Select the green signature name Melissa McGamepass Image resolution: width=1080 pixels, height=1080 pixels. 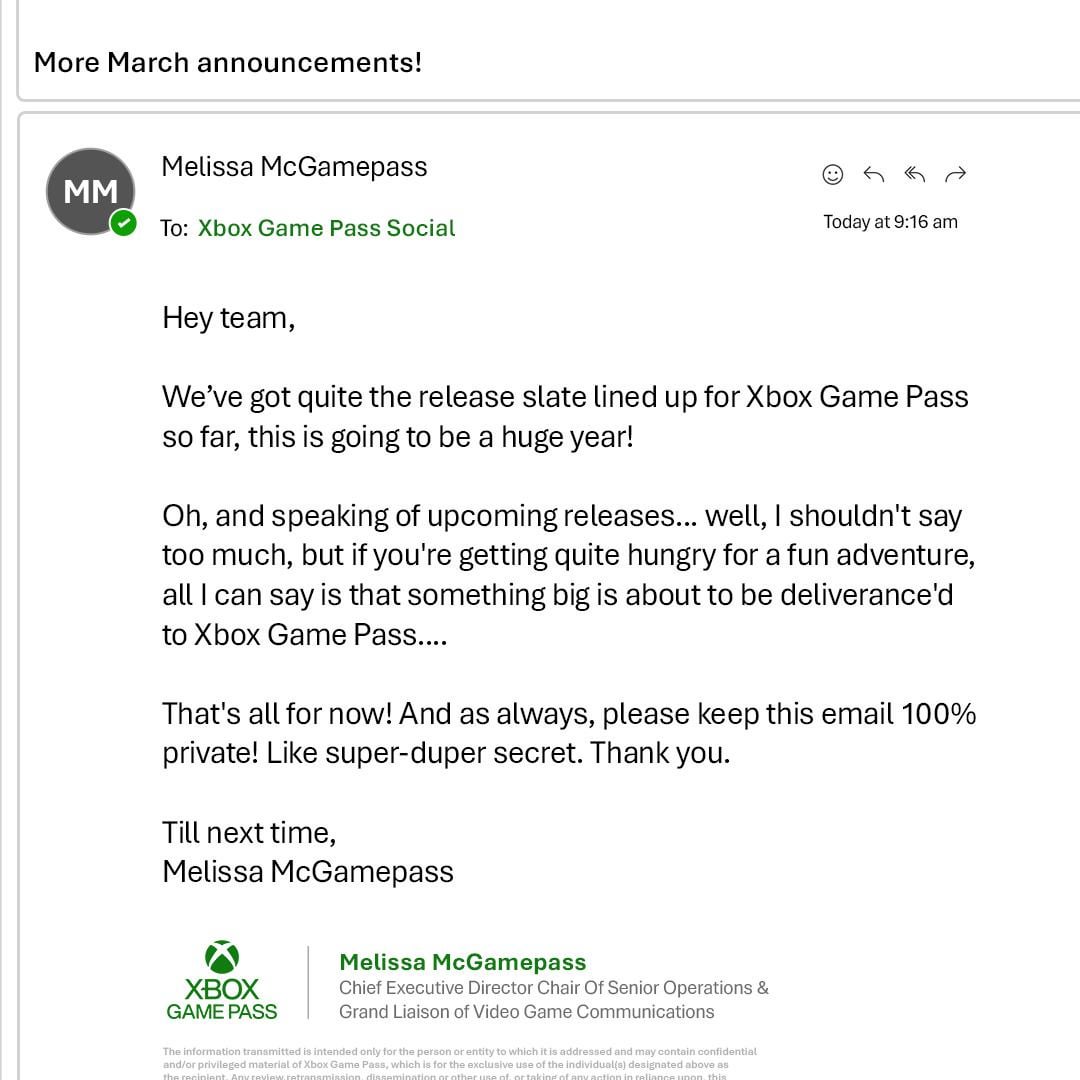(462, 962)
